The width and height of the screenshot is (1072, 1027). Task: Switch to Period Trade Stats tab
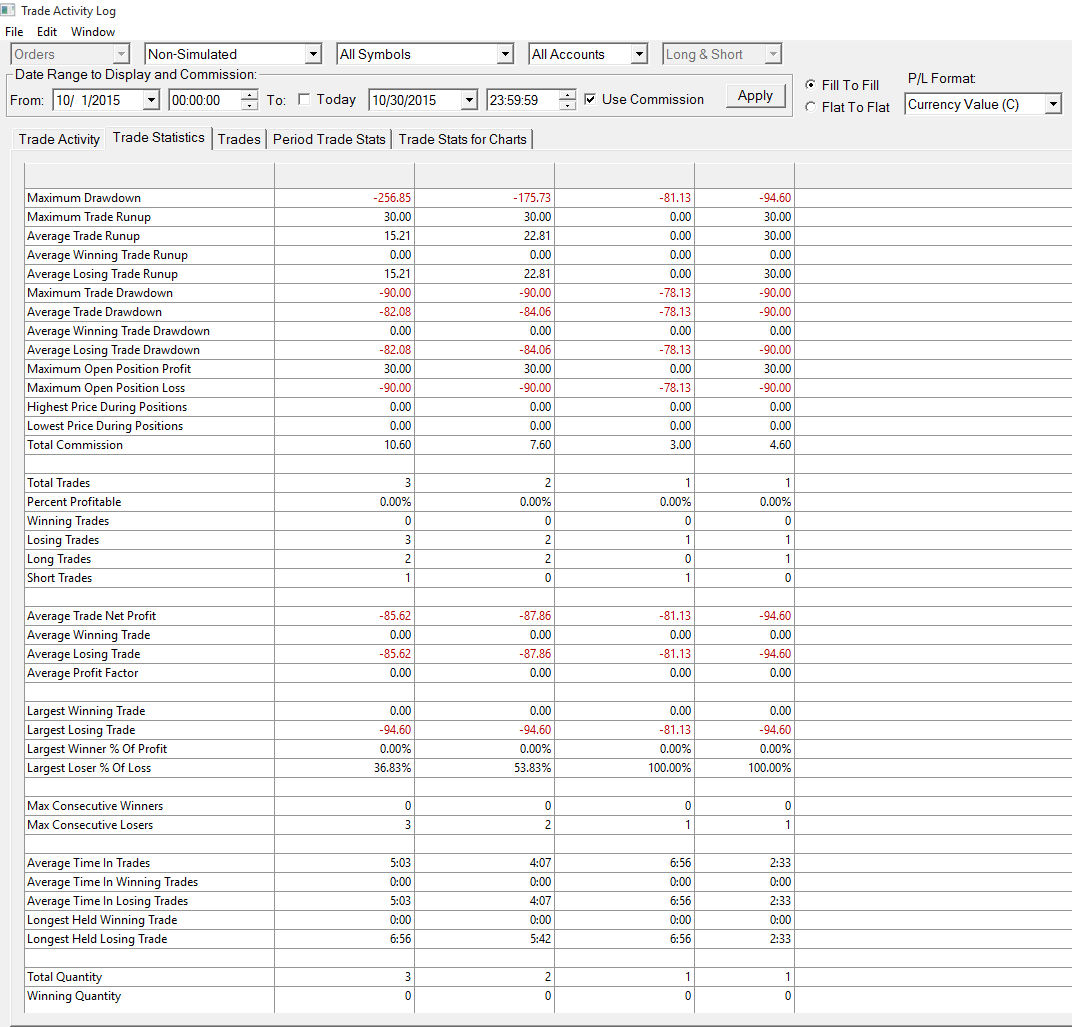coord(329,139)
